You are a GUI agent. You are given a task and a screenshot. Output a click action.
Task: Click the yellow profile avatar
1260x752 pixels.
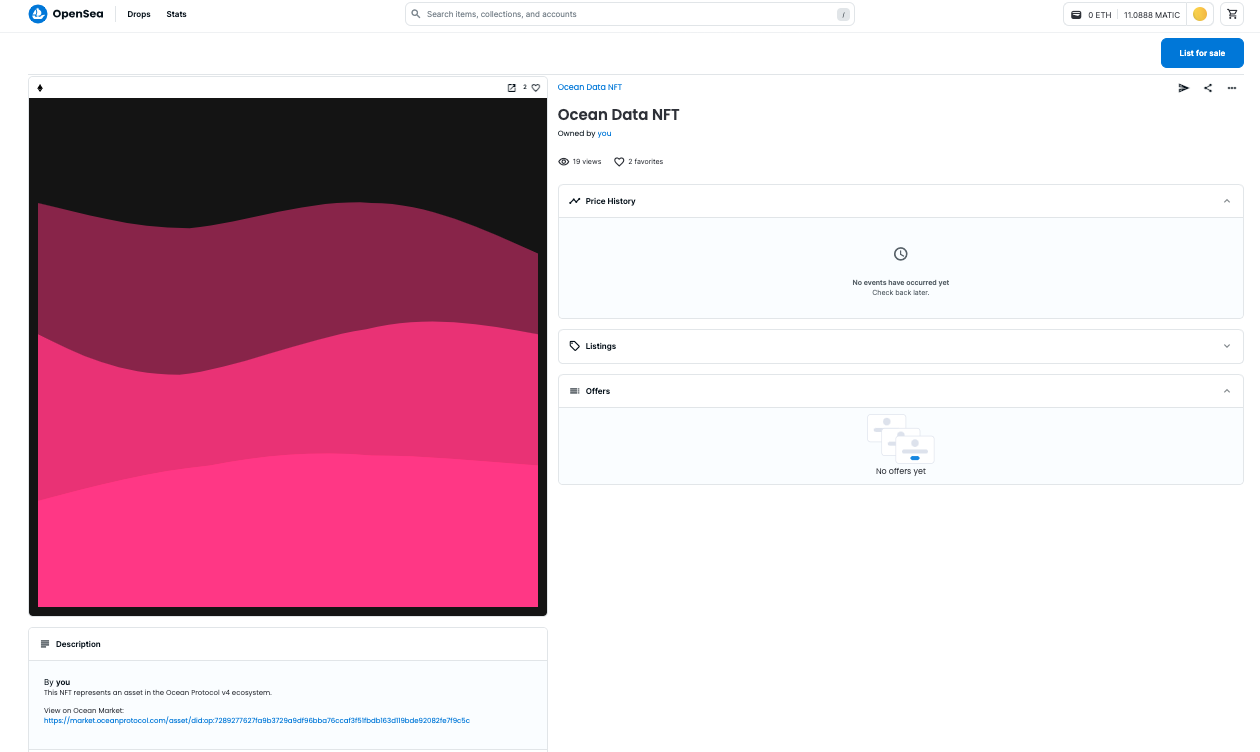click(1200, 14)
